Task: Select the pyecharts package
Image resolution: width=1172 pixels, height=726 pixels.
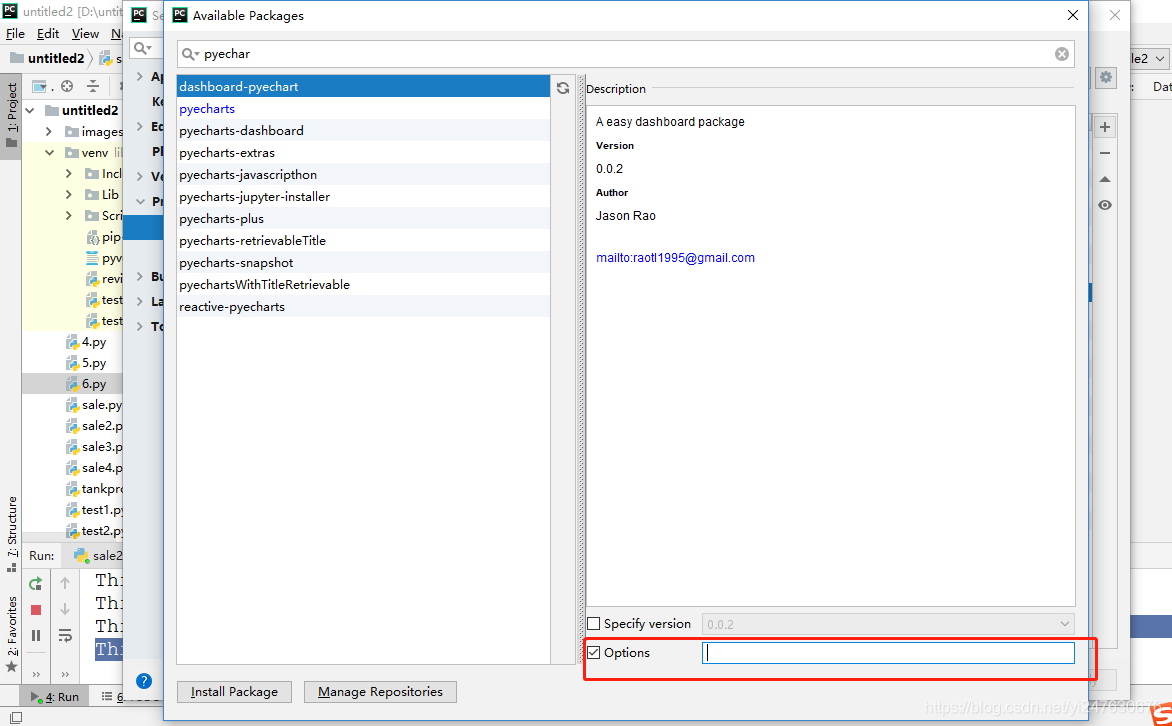Action: coord(363,108)
